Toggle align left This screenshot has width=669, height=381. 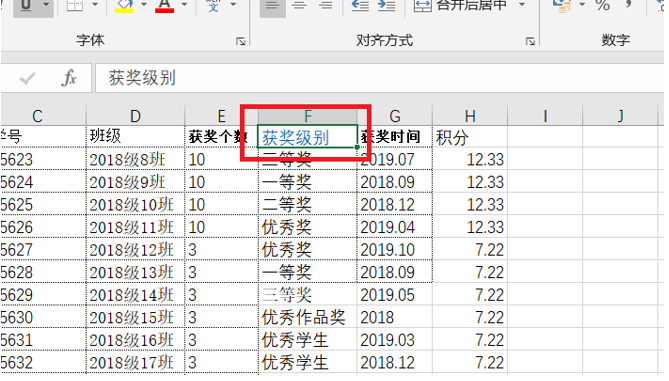[x=272, y=6]
